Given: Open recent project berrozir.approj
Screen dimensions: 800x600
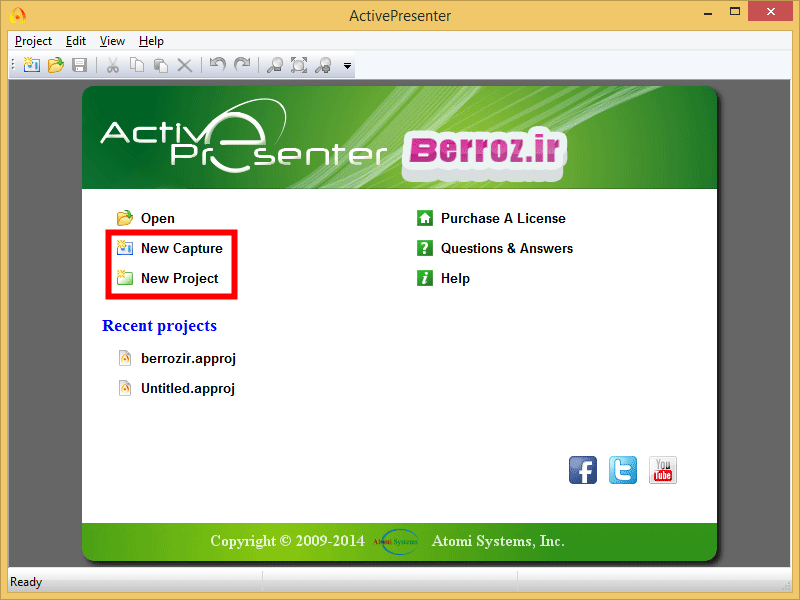Looking at the screenshot, I should pos(188,359).
